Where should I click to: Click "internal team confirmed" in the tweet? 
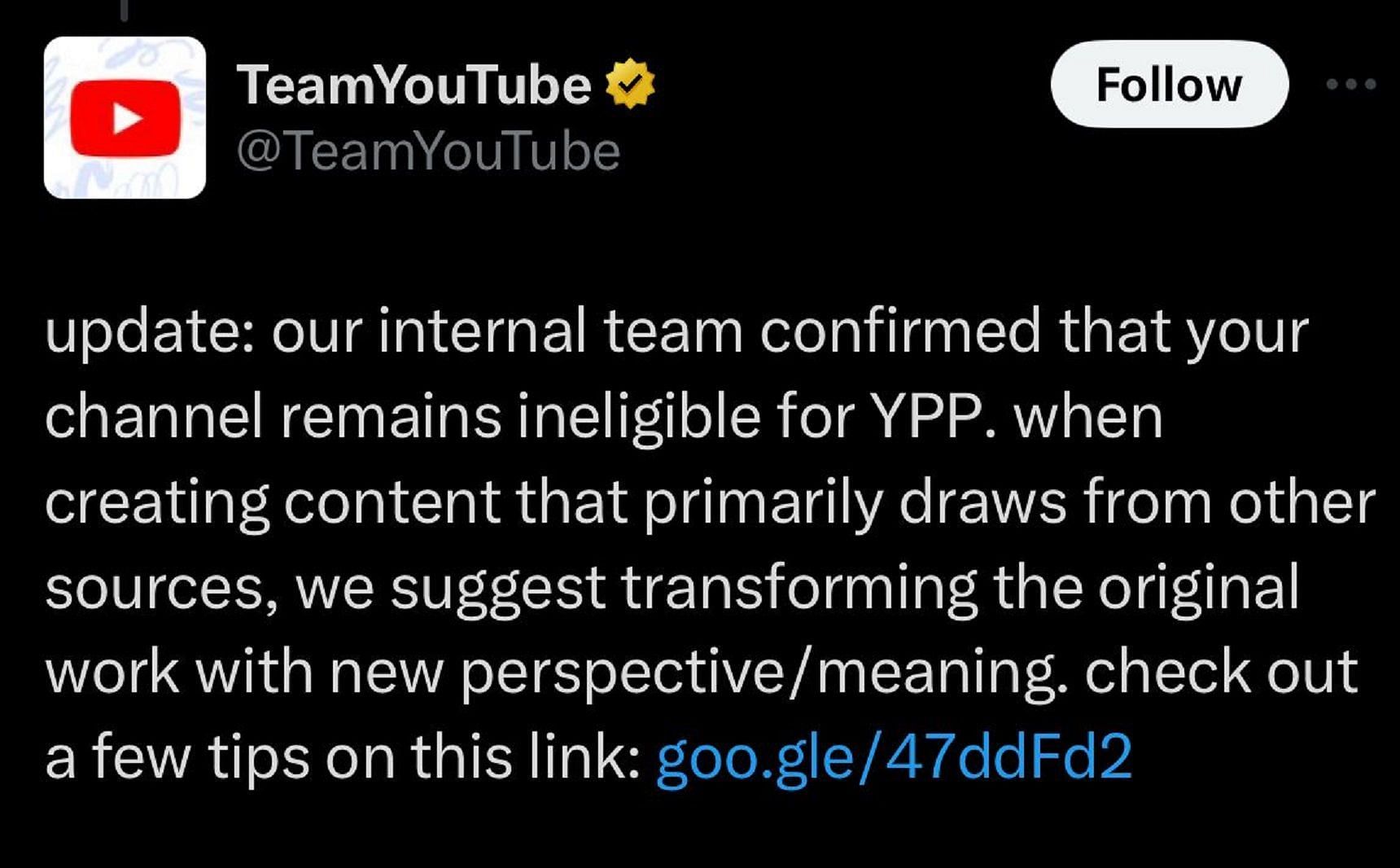click(x=709, y=331)
